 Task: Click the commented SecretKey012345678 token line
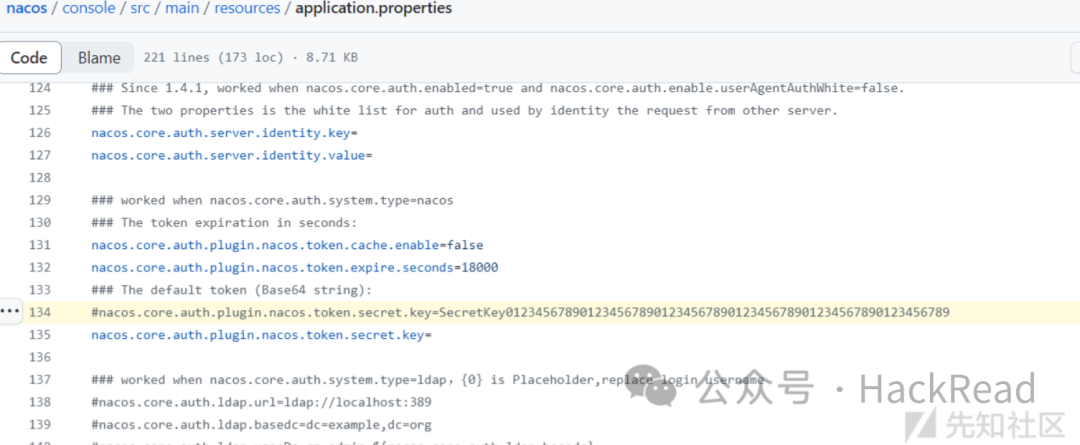point(520,312)
